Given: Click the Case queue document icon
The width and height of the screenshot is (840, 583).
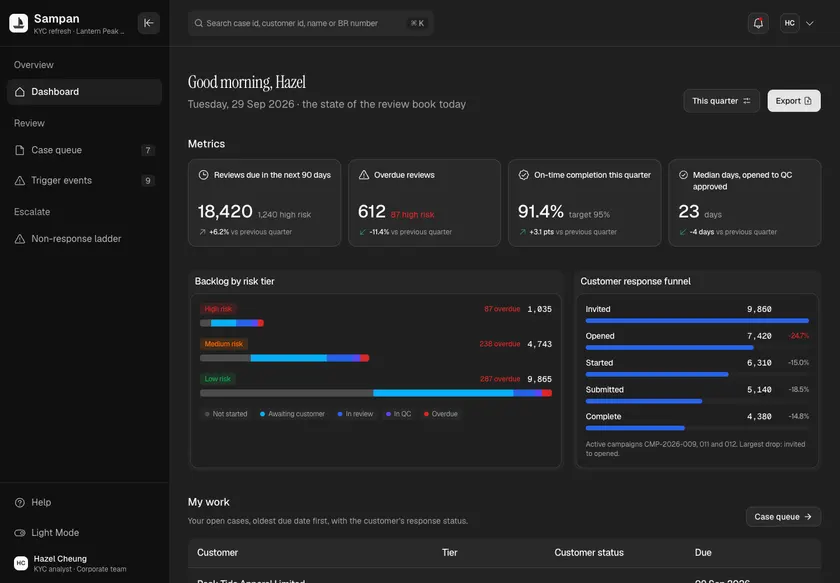Looking at the screenshot, I should click(x=20, y=150).
